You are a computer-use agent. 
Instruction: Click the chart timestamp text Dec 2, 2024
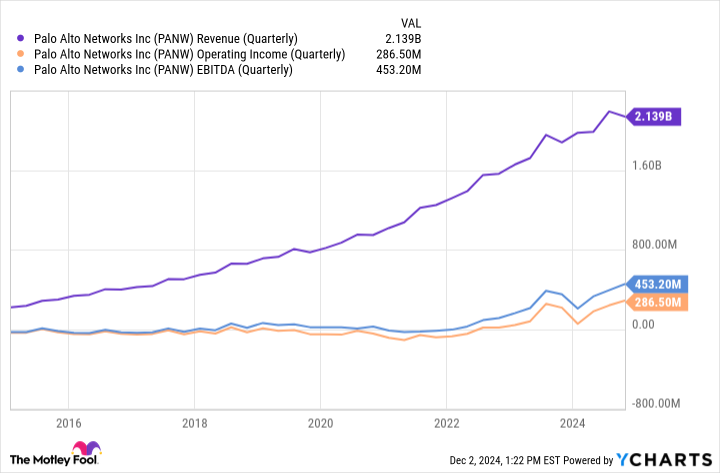point(475,460)
